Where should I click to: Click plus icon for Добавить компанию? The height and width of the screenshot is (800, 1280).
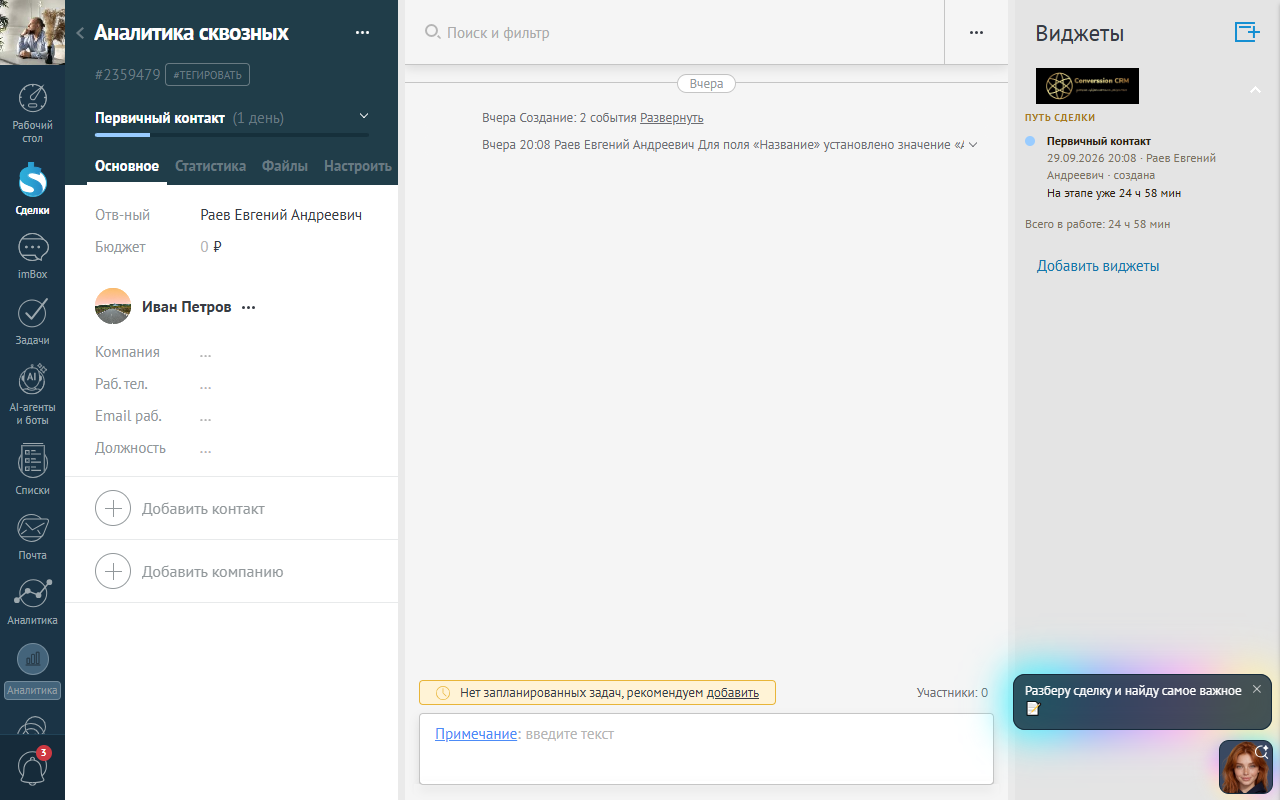[x=113, y=571]
